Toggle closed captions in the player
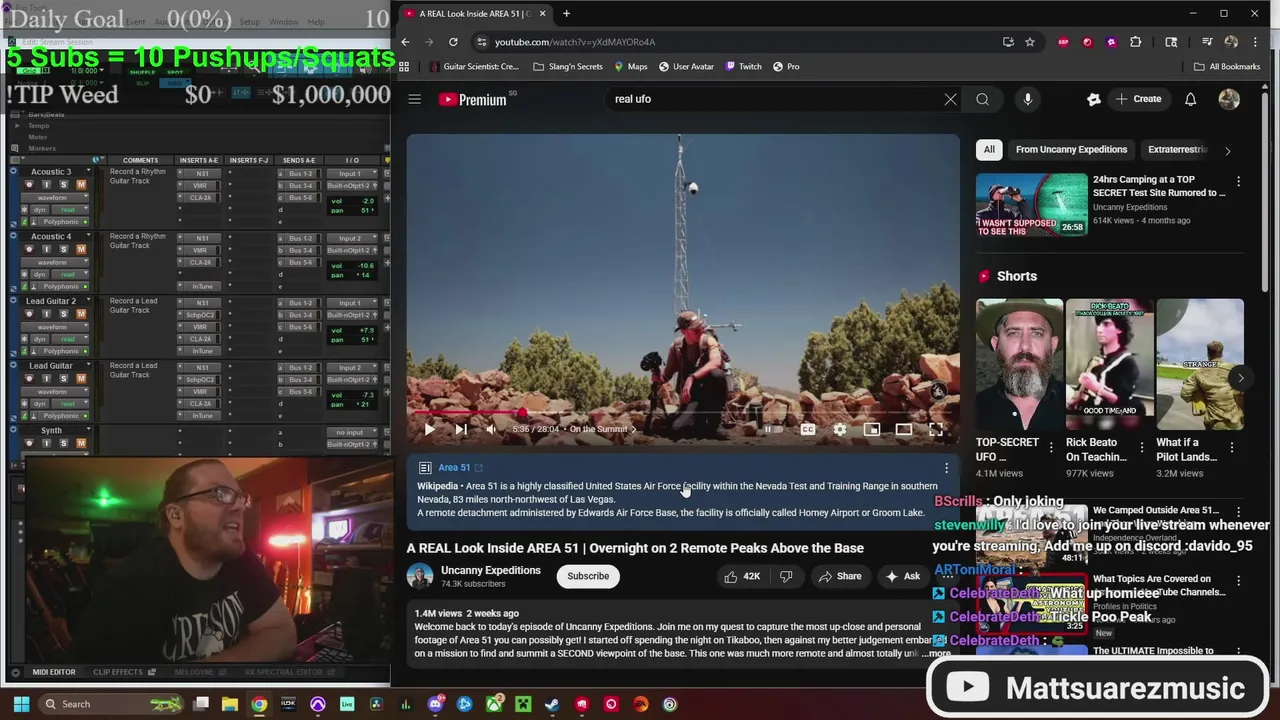 click(807, 429)
